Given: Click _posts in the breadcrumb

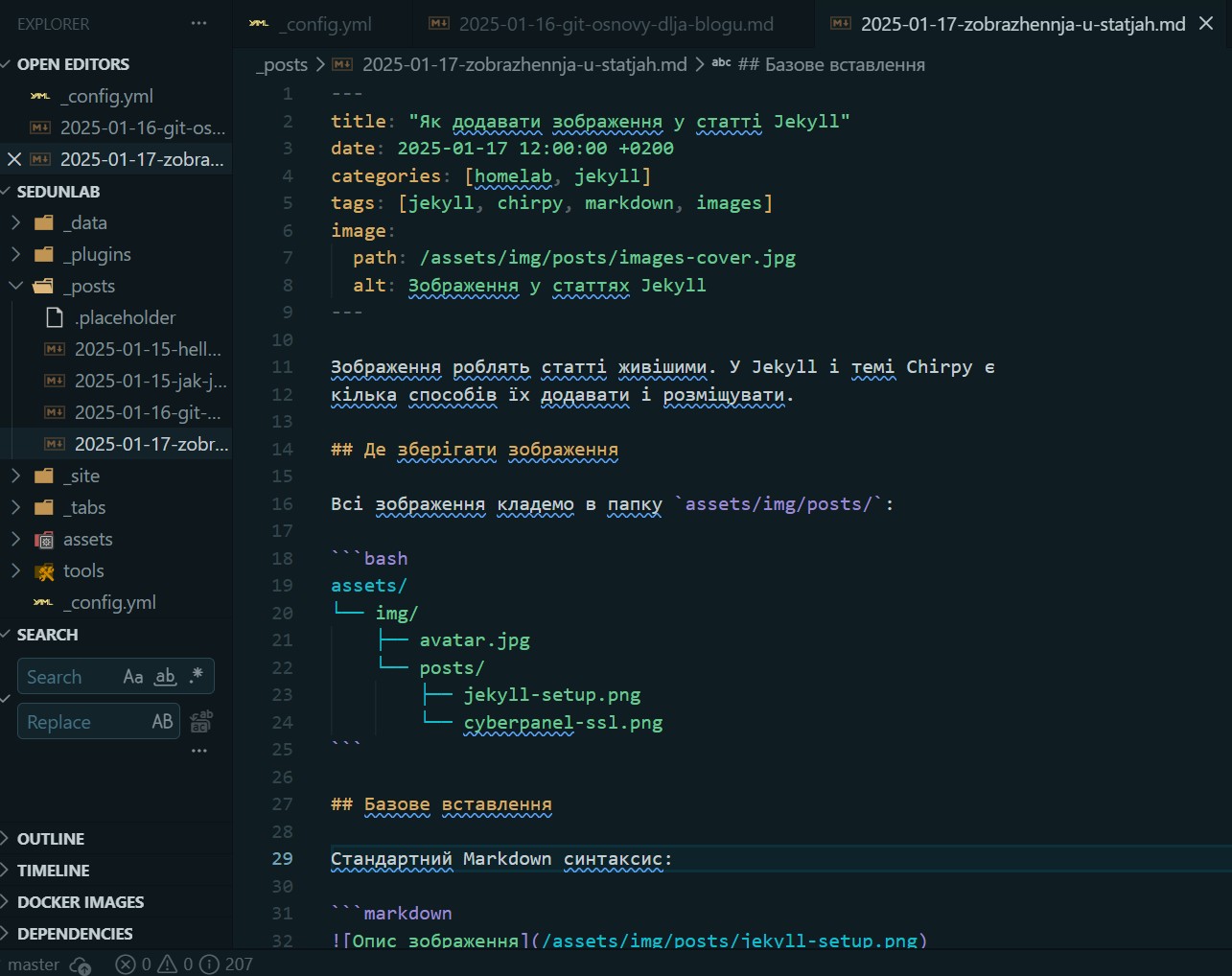Looking at the screenshot, I should (x=281, y=64).
